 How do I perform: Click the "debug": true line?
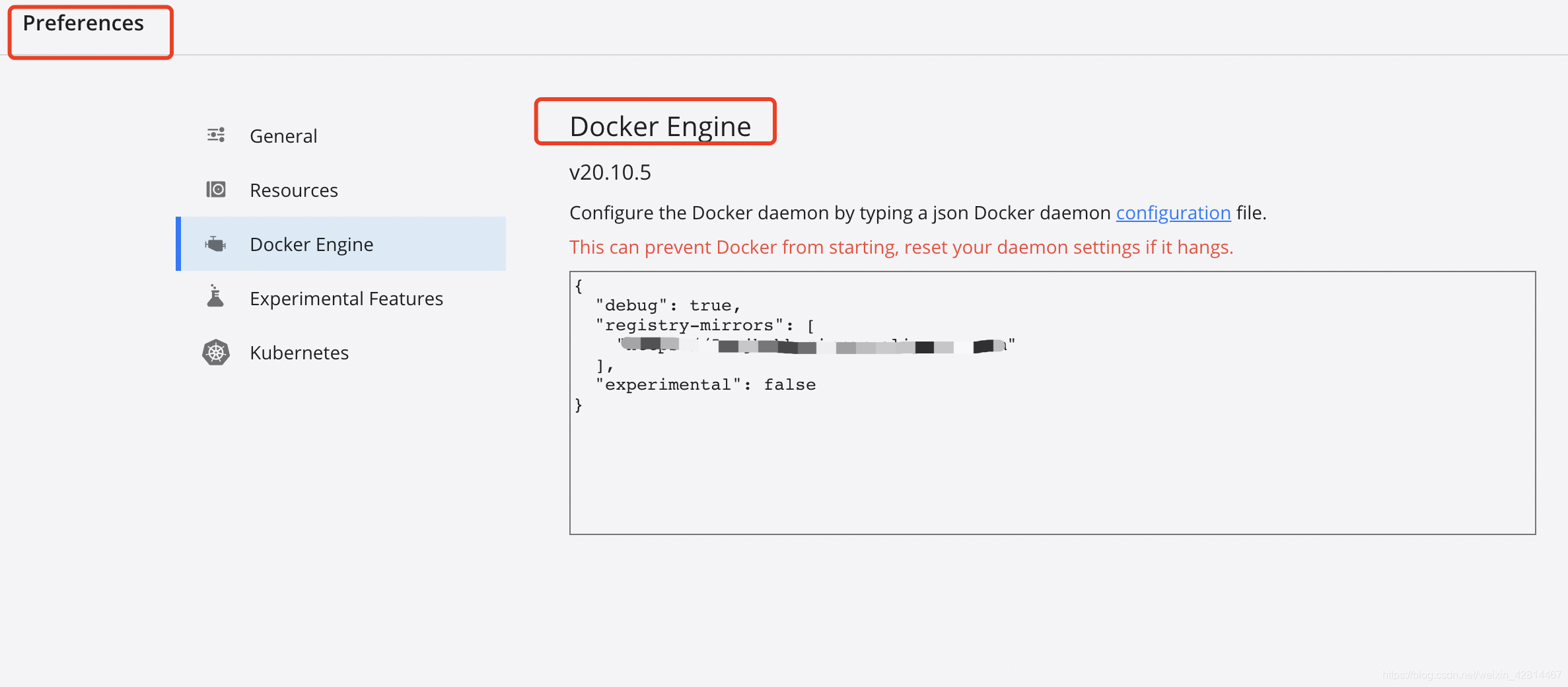pyautogui.click(x=668, y=305)
